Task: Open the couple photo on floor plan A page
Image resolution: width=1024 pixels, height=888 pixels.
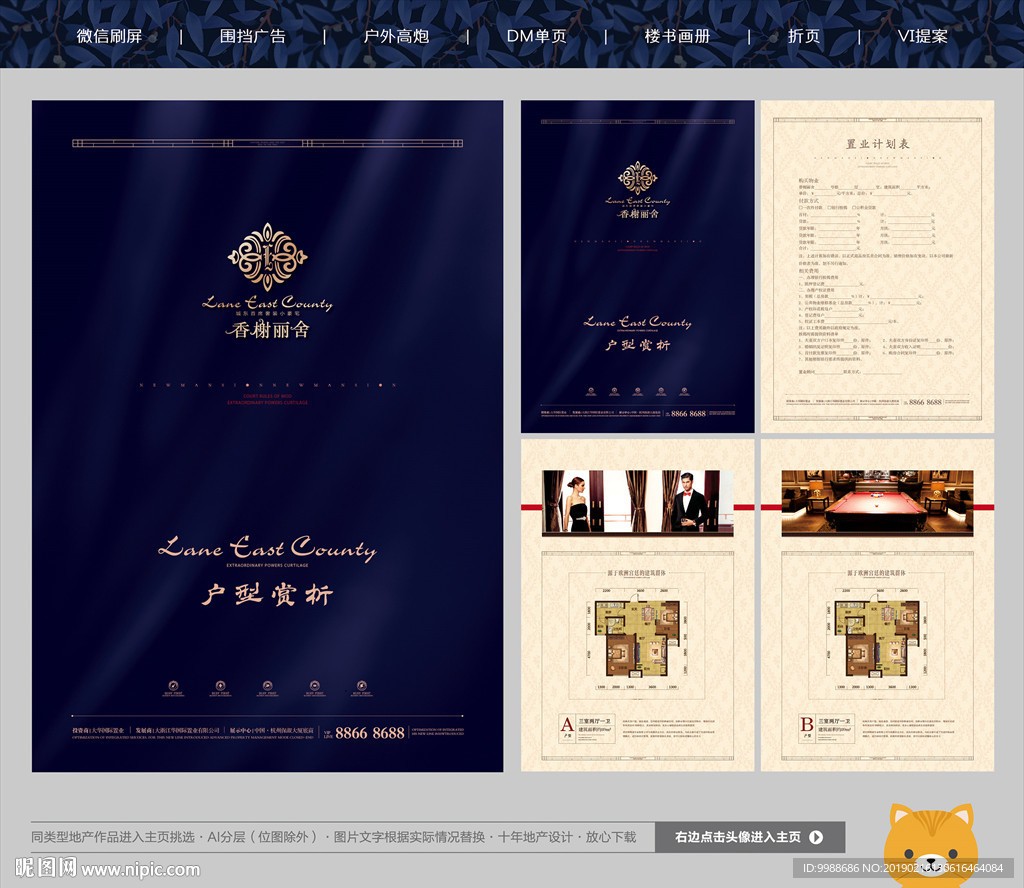Action: pyautogui.click(x=637, y=503)
